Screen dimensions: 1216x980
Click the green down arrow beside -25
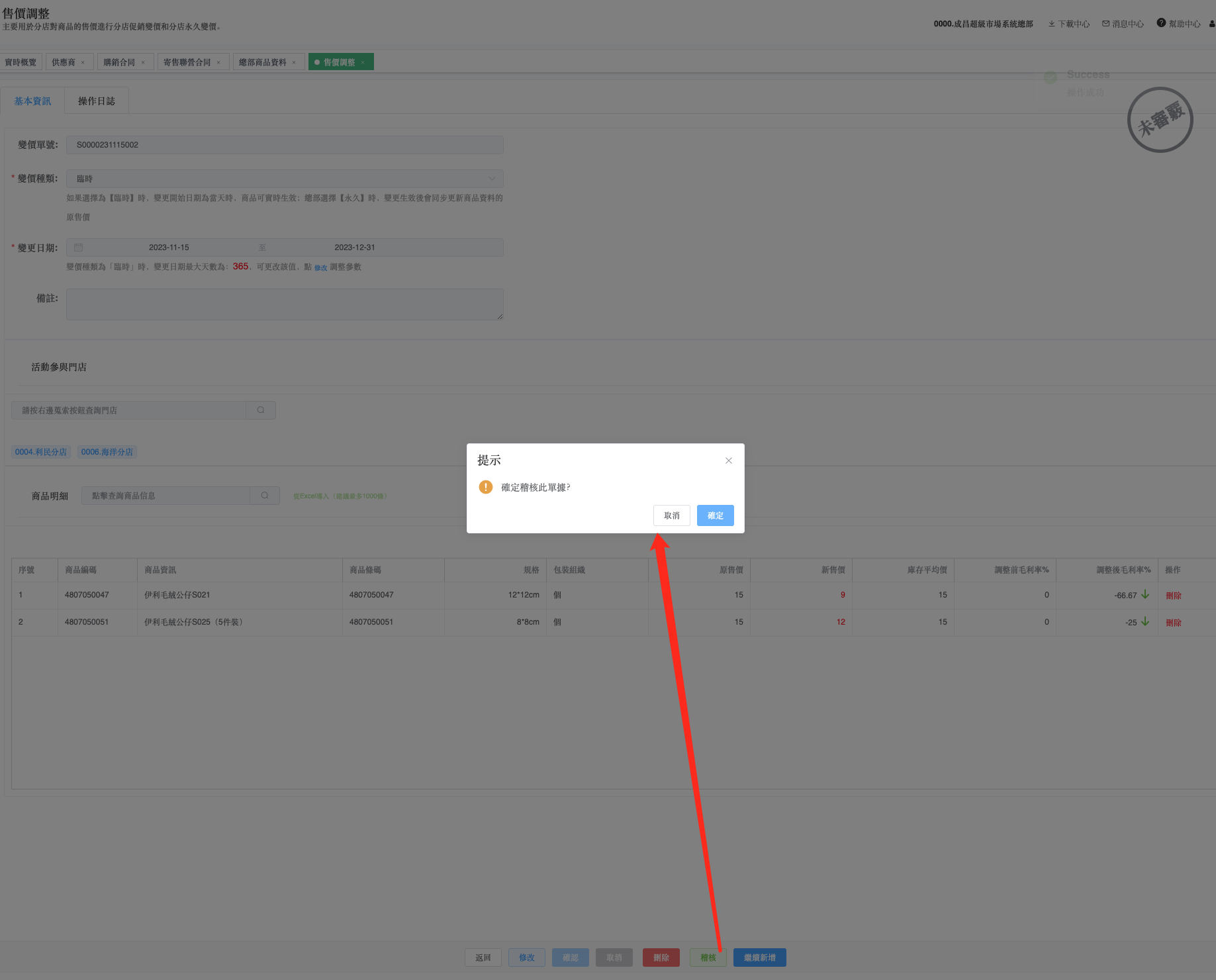click(1145, 621)
